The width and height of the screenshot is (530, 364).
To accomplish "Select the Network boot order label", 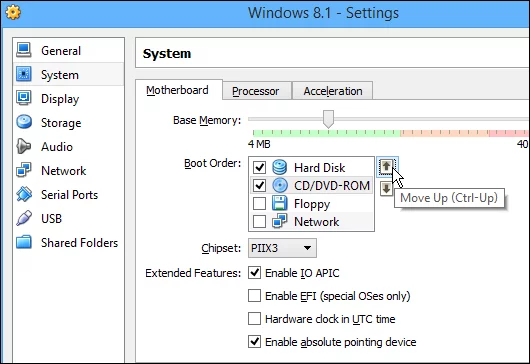I will (316, 221).
